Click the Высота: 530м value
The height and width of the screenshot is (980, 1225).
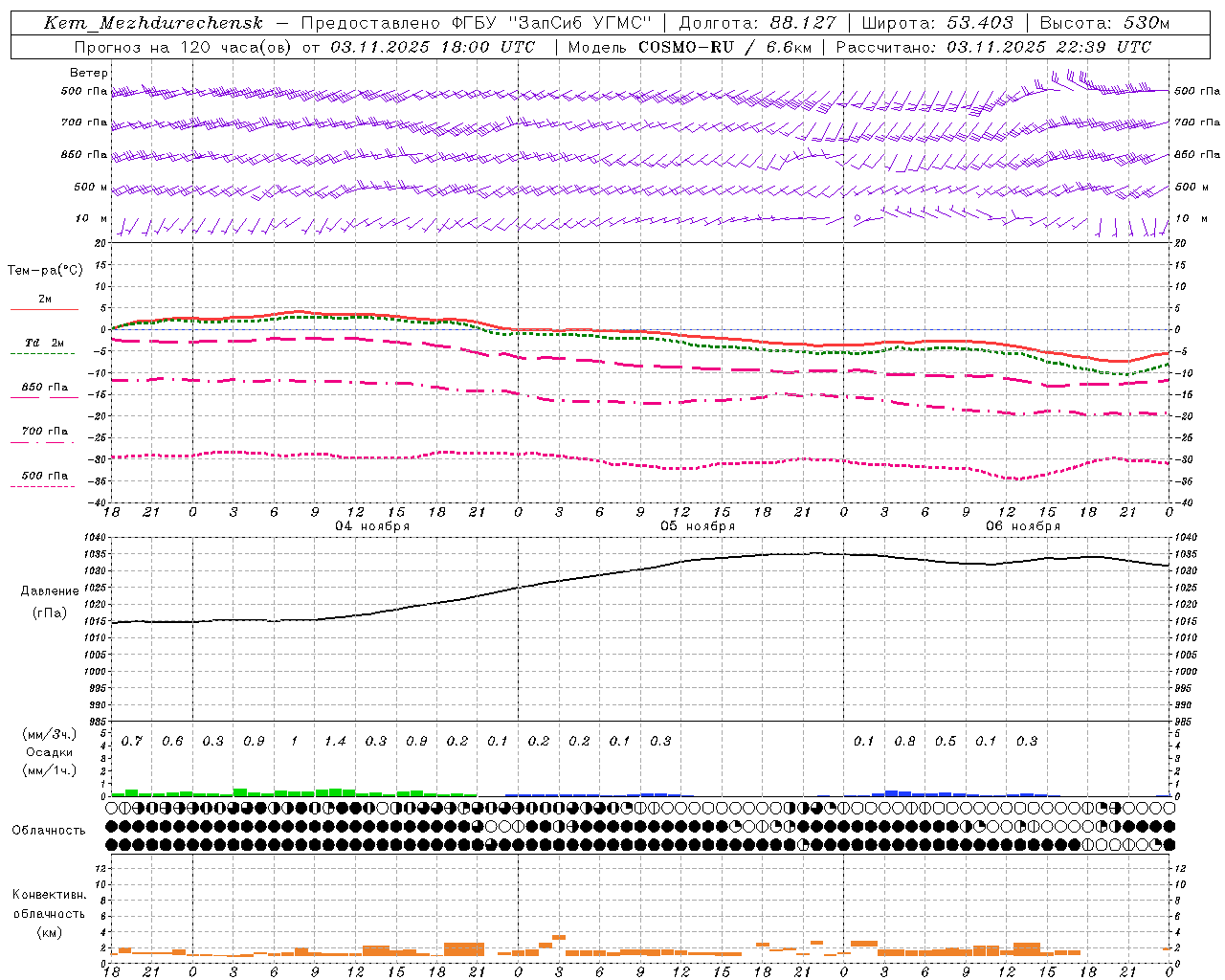pos(1104,23)
